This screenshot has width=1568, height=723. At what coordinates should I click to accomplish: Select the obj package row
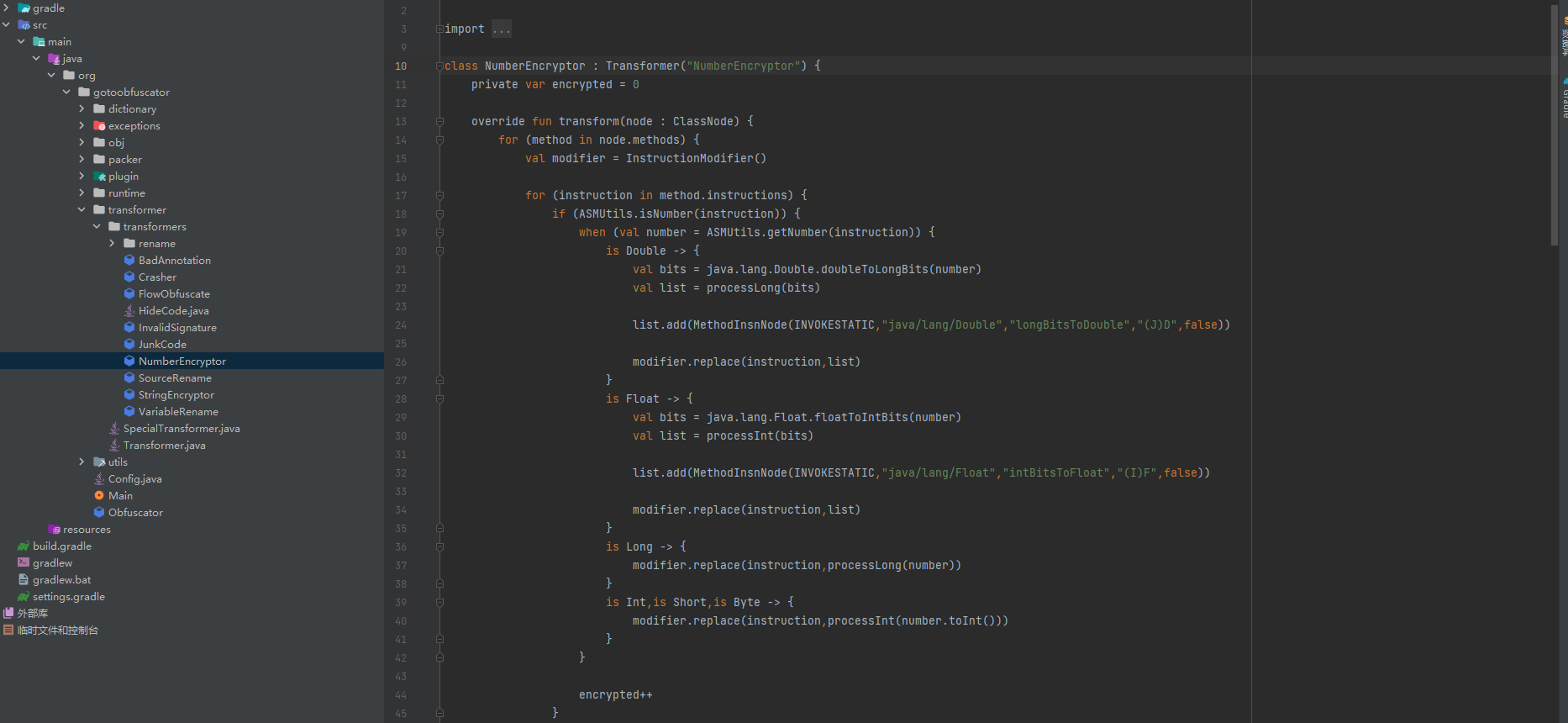tap(192, 142)
